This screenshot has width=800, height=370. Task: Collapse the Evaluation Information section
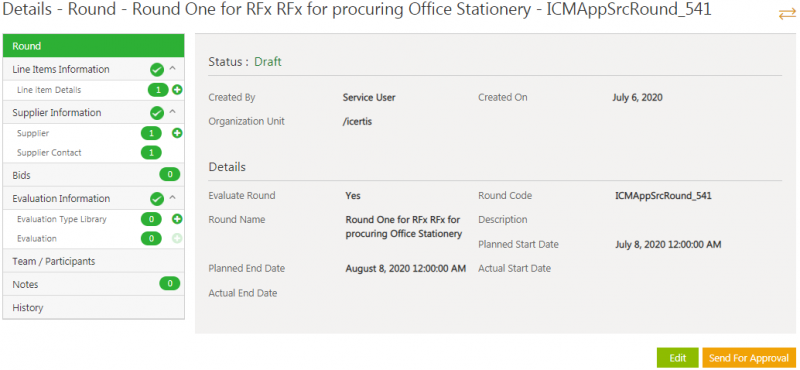tap(172, 198)
